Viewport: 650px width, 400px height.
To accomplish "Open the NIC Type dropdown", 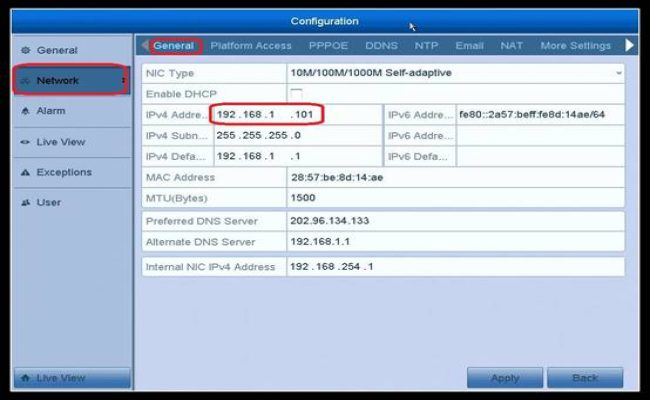I will pos(455,73).
